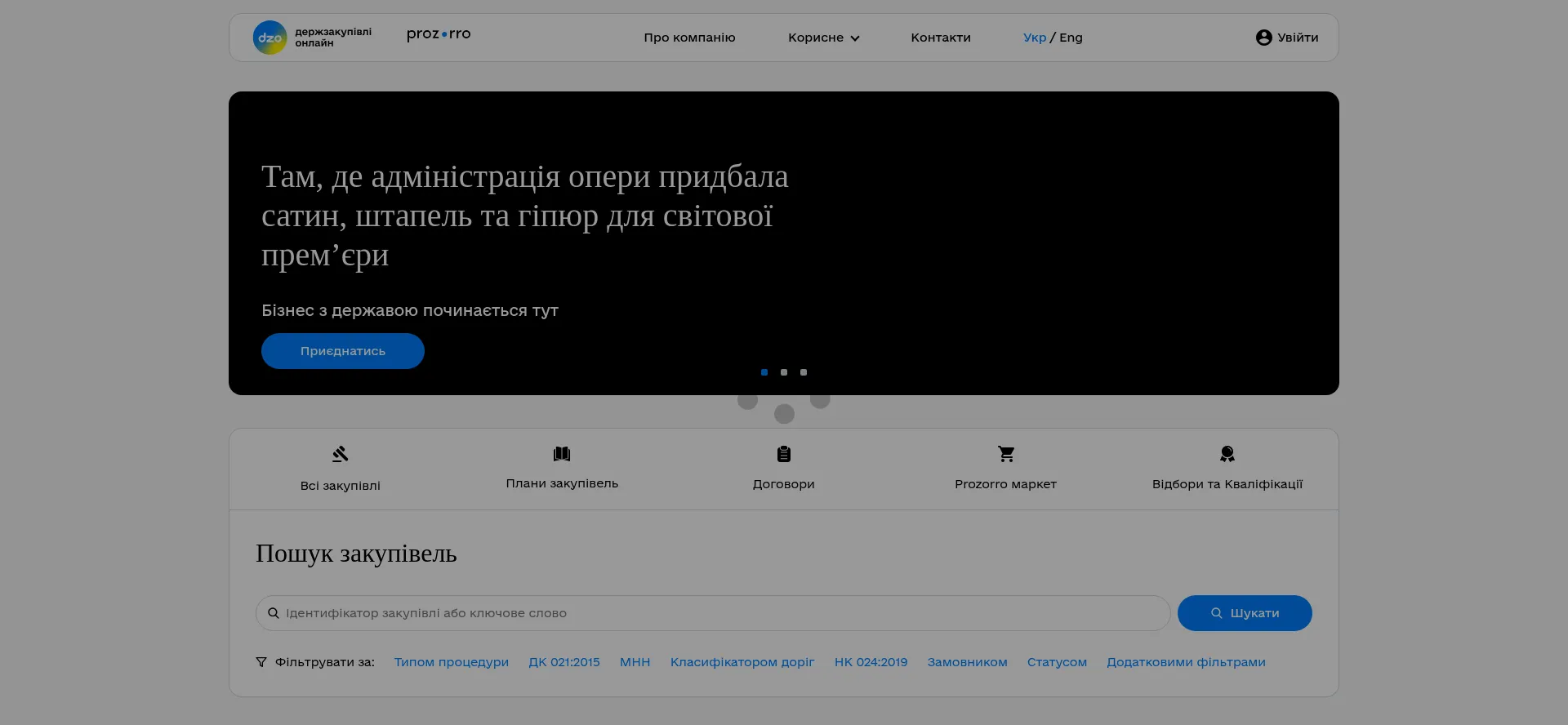Select the first carousel slide dot
The height and width of the screenshot is (725, 1568).
(x=764, y=372)
